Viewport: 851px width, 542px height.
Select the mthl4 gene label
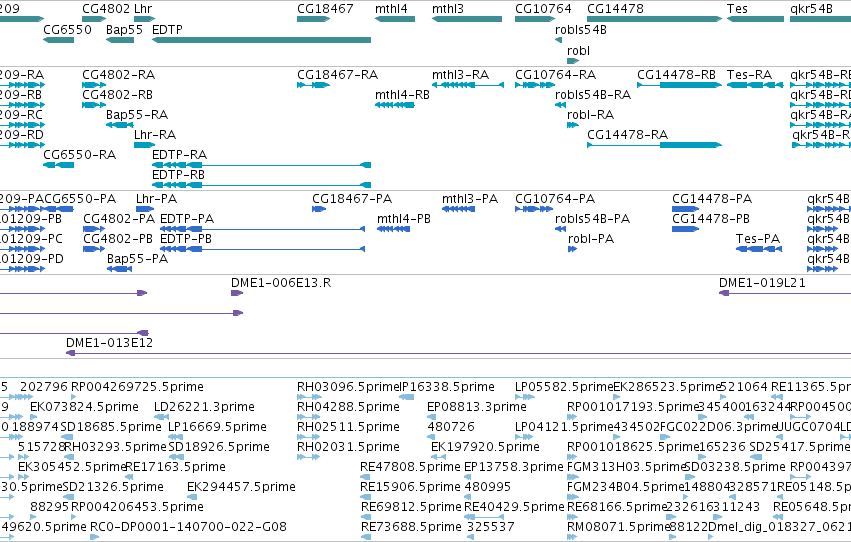pos(391,9)
